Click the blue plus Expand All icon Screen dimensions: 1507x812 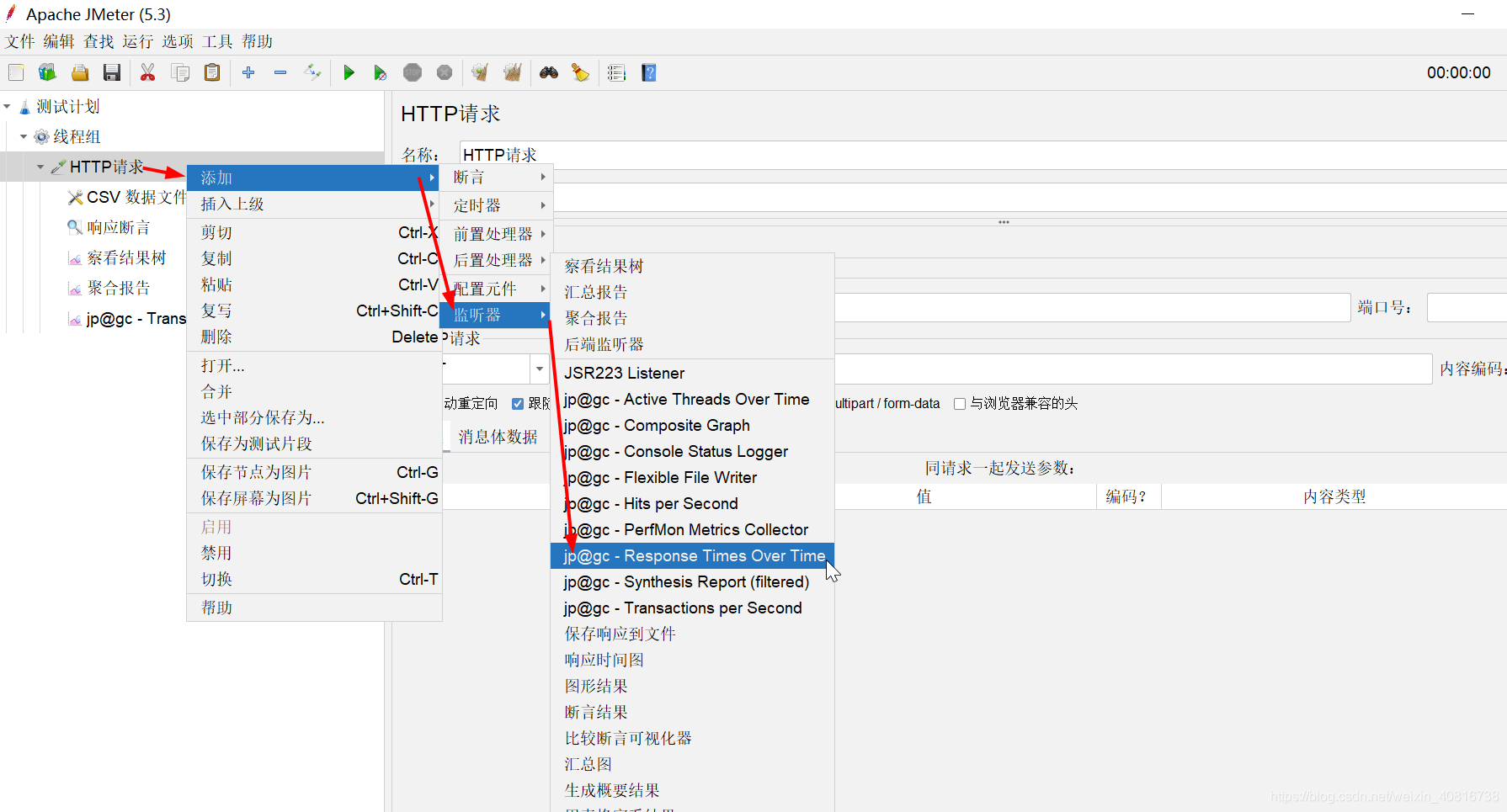[248, 73]
